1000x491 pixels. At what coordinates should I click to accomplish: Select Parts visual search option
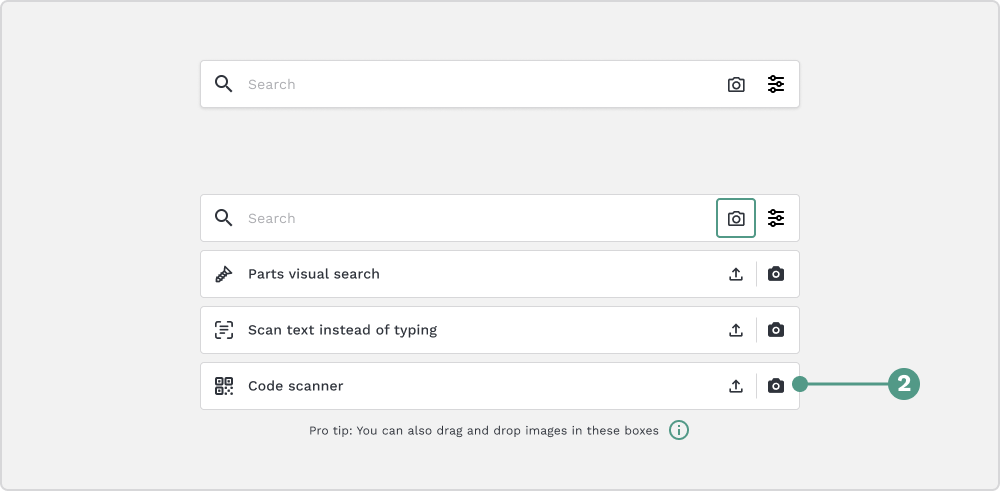[x=500, y=274]
